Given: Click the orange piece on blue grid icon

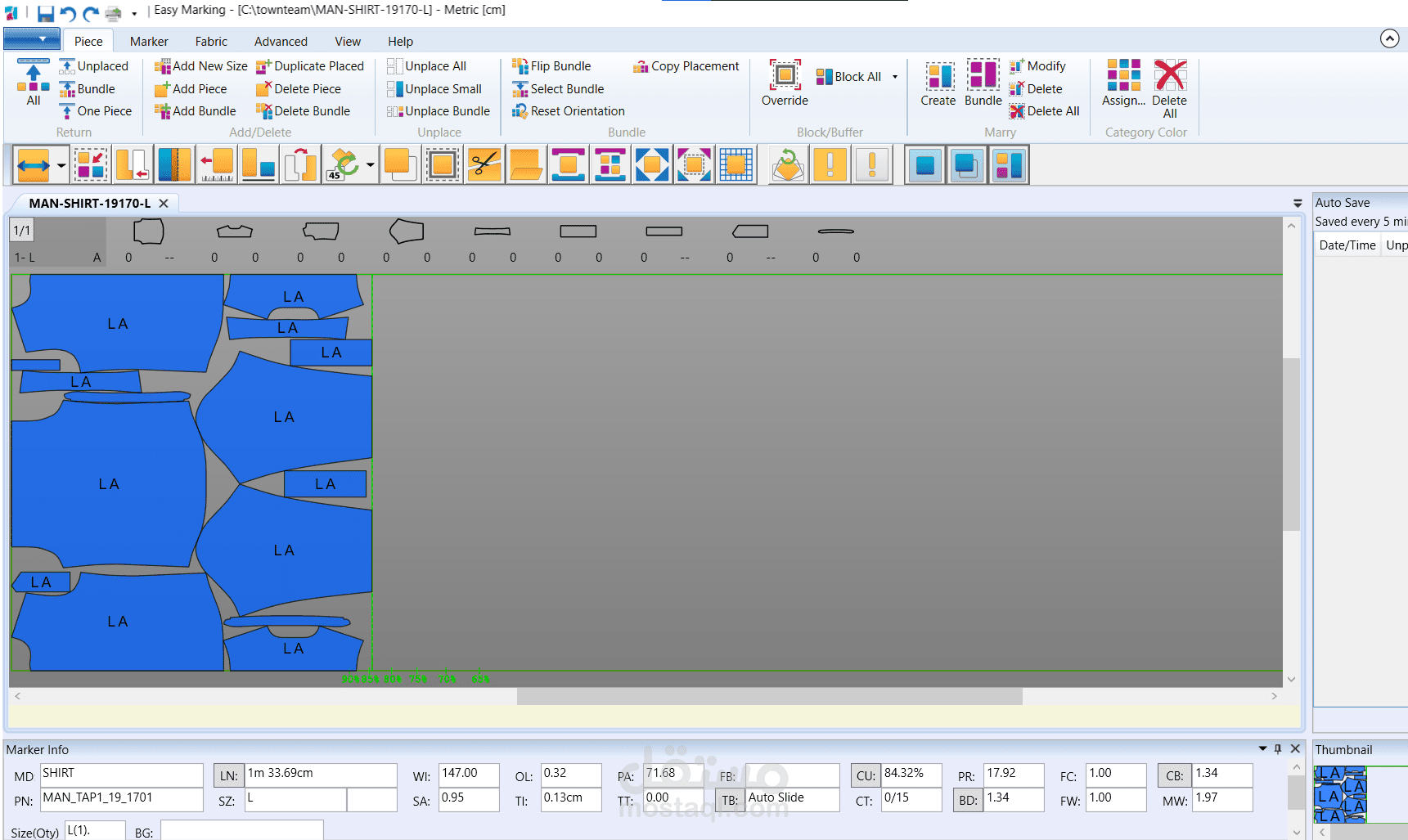Looking at the screenshot, I should point(736,165).
